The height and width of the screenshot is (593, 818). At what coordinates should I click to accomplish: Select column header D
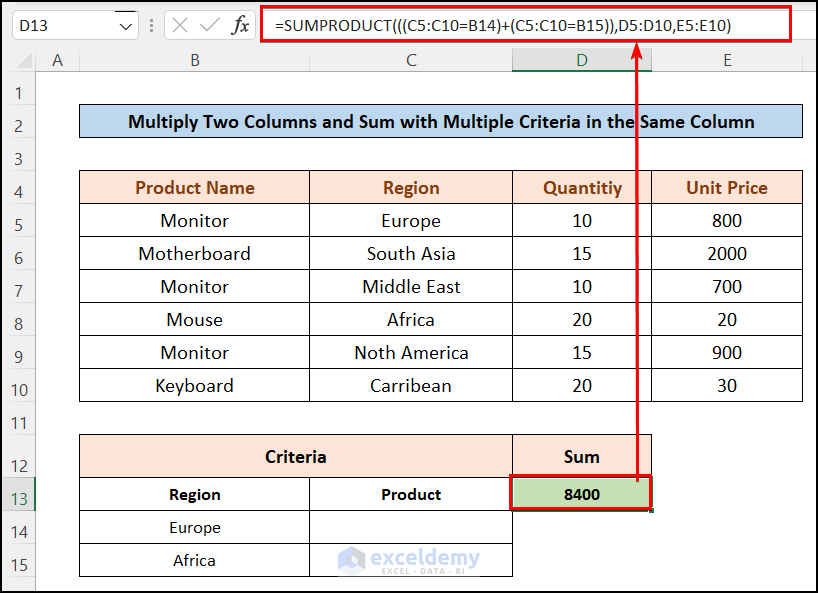click(x=581, y=59)
